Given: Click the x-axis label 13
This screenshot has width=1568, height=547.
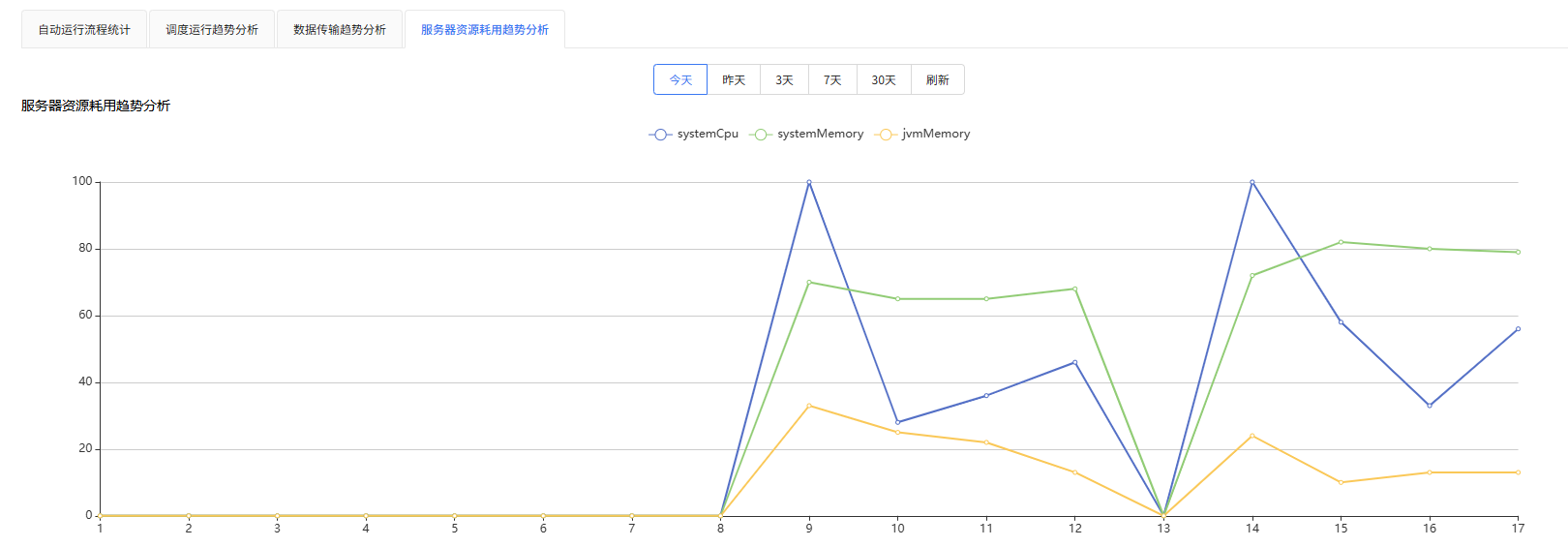Looking at the screenshot, I should point(1163,529).
